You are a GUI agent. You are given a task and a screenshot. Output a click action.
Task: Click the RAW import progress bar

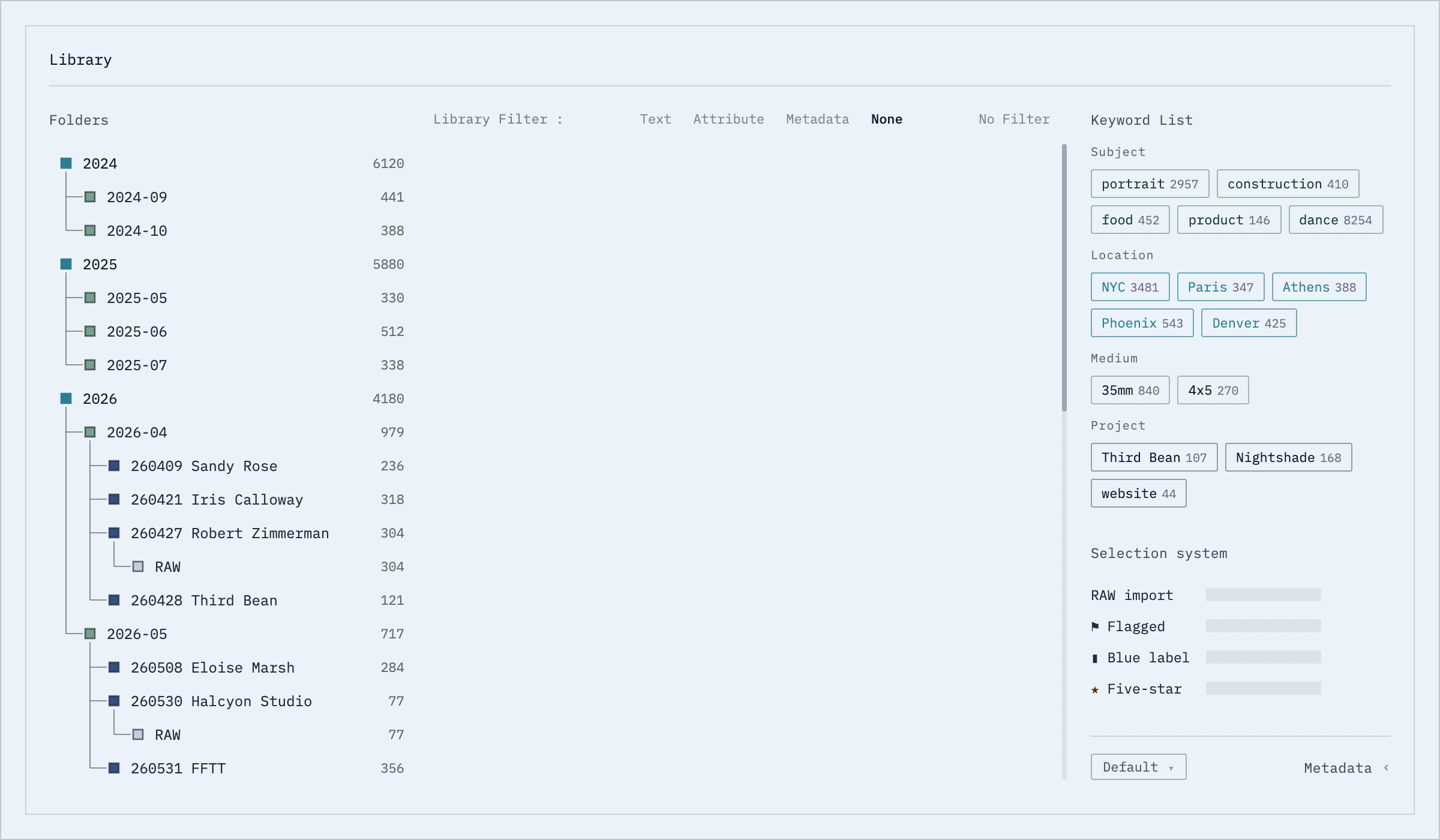click(x=1264, y=595)
